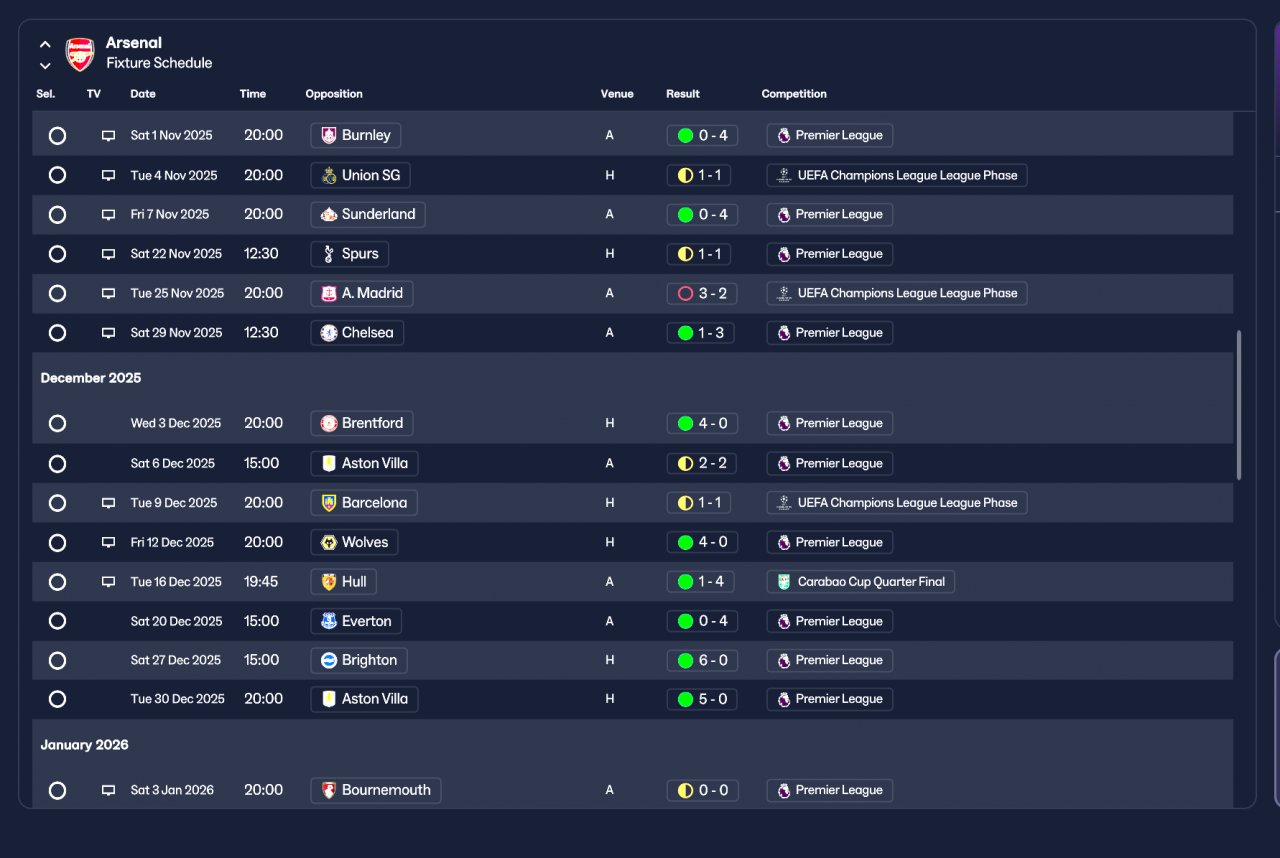Click Premier League in the Chelsea row

[830, 333]
